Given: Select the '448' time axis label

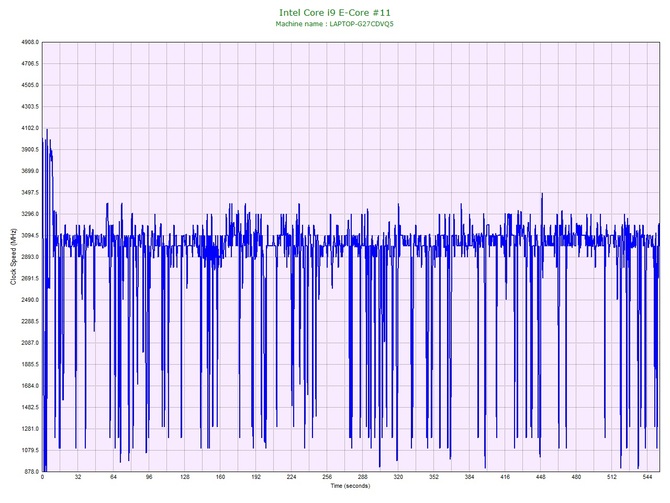Looking at the screenshot, I should pyautogui.click(x=541, y=477).
